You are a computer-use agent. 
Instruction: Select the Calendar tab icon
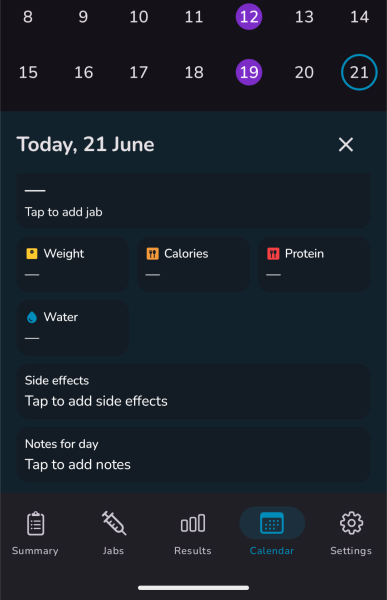point(272,523)
